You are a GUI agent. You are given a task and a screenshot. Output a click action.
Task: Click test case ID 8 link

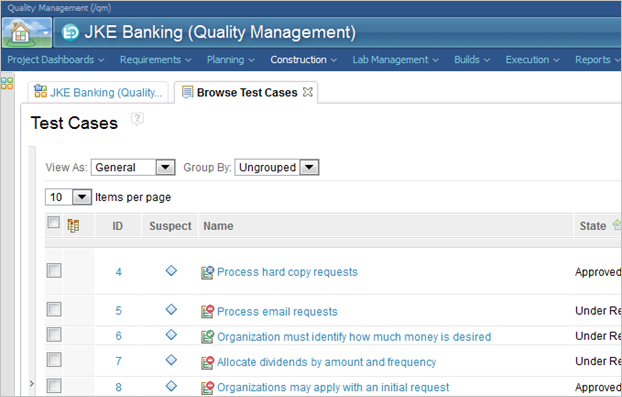pos(119,387)
